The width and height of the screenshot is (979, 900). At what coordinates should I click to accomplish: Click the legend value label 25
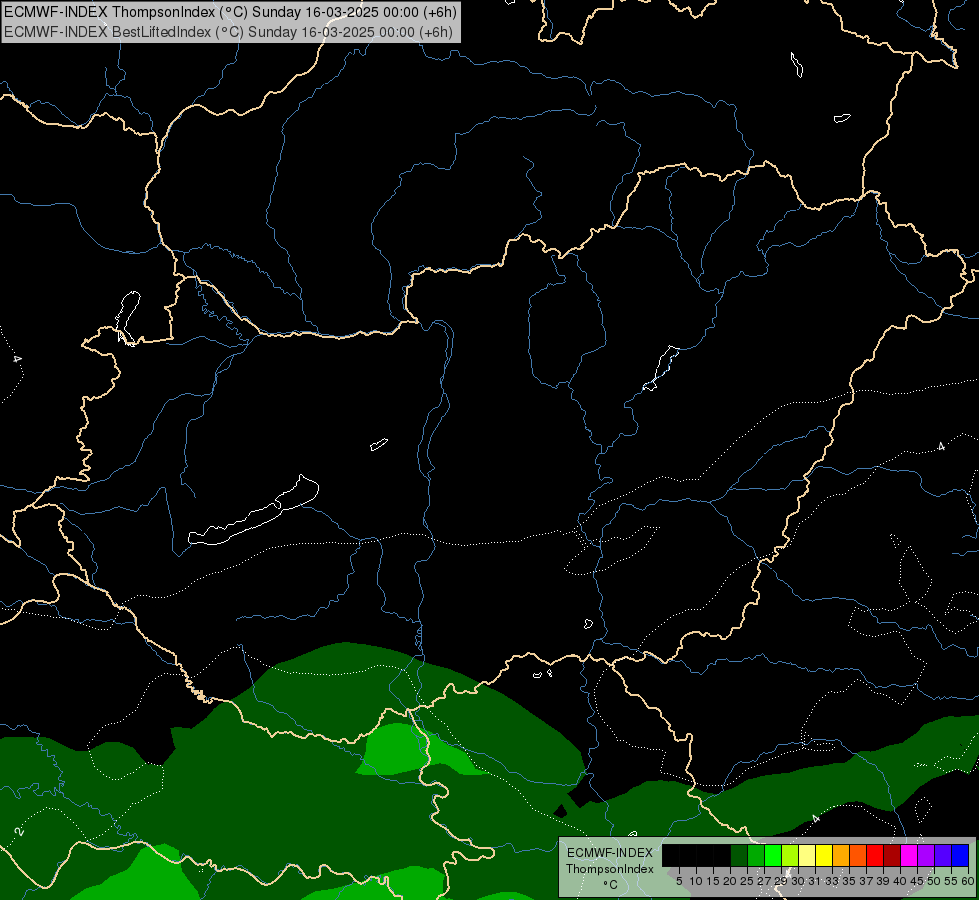pos(747,881)
